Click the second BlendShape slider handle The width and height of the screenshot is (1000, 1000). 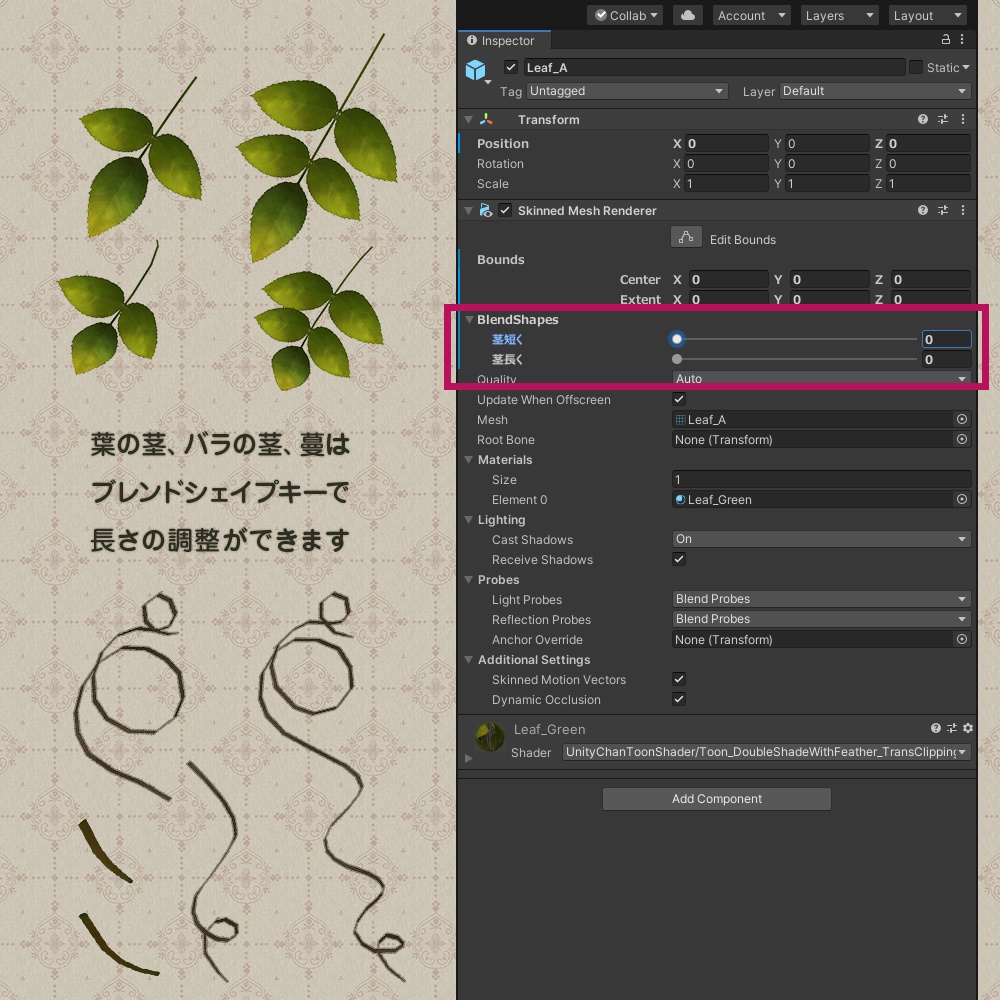[x=677, y=359]
